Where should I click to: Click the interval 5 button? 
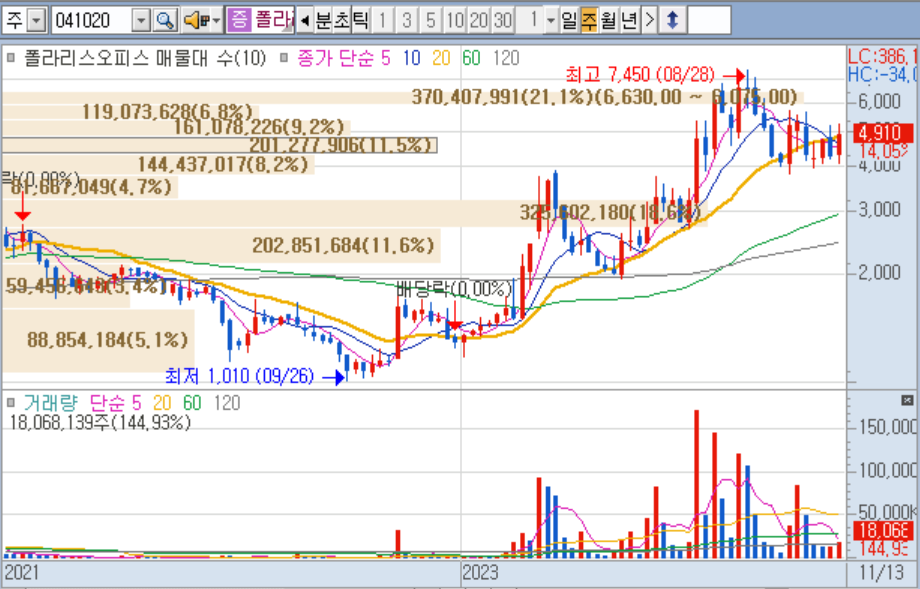[x=431, y=21]
